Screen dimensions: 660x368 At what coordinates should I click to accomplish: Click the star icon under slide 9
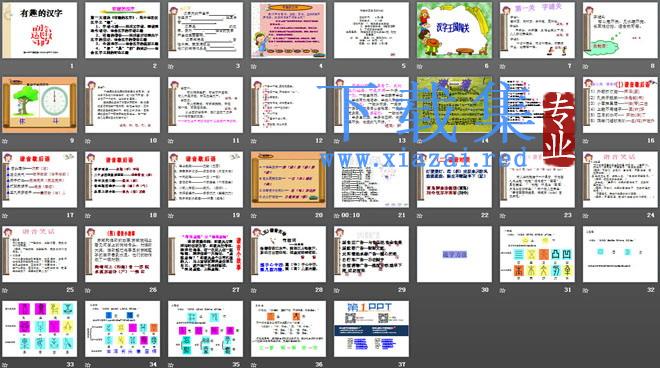tap(5, 141)
